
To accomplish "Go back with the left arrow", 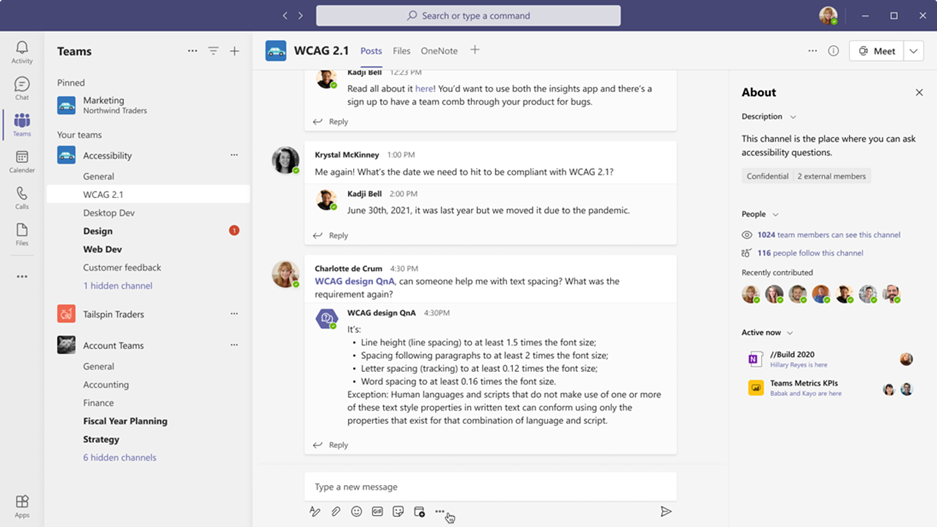I will tap(285, 16).
